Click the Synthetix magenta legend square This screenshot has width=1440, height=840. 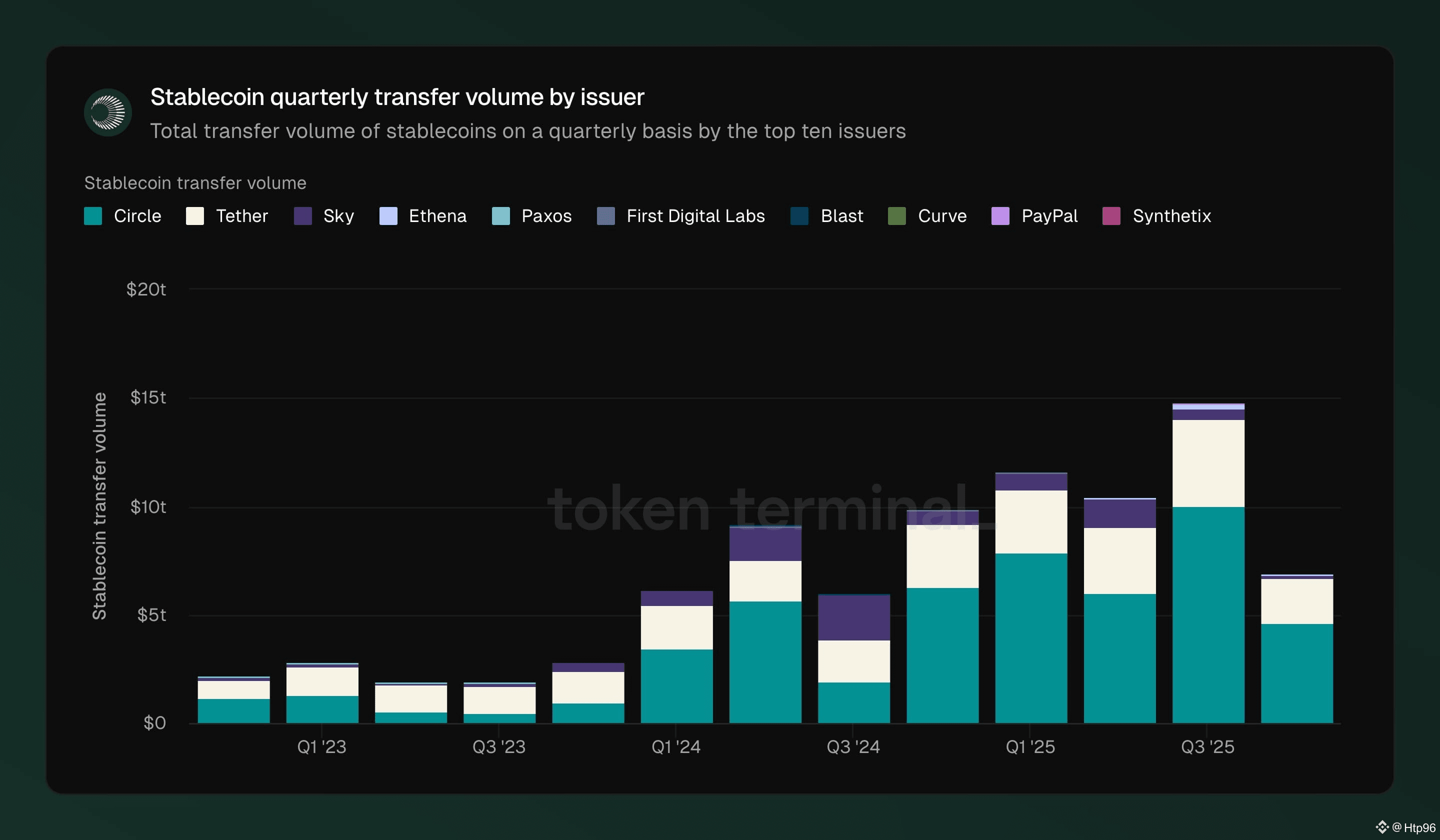tap(1111, 216)
